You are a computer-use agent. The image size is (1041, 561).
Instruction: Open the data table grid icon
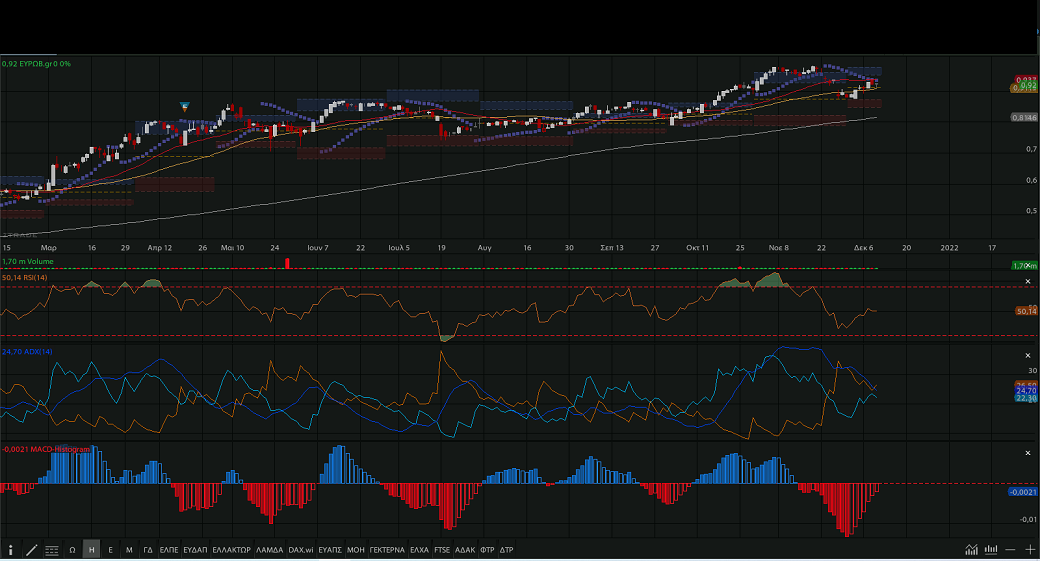point(52,550)
